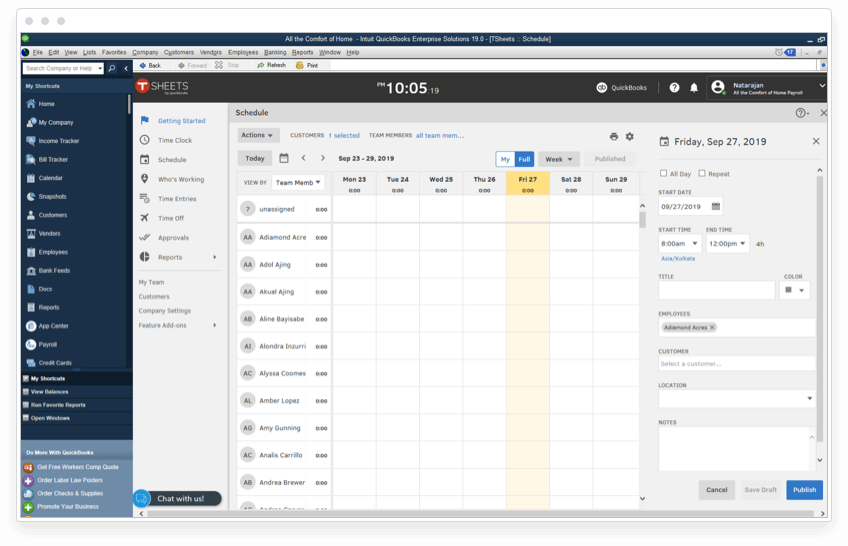Open the shift Color picker swatch
This screenshot has height=546, width=848.
(x=794, y=290)
